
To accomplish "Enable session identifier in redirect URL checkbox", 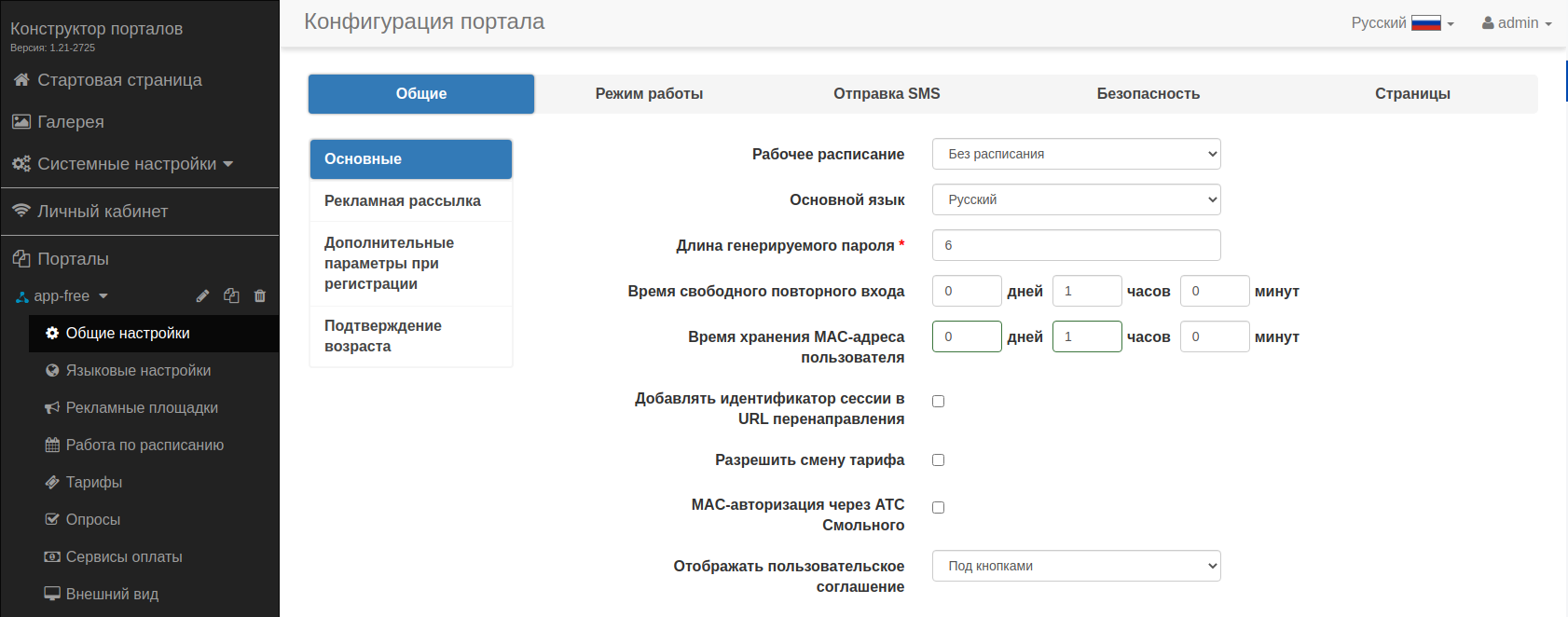I will pyautogui.click(x=938, y=402).
